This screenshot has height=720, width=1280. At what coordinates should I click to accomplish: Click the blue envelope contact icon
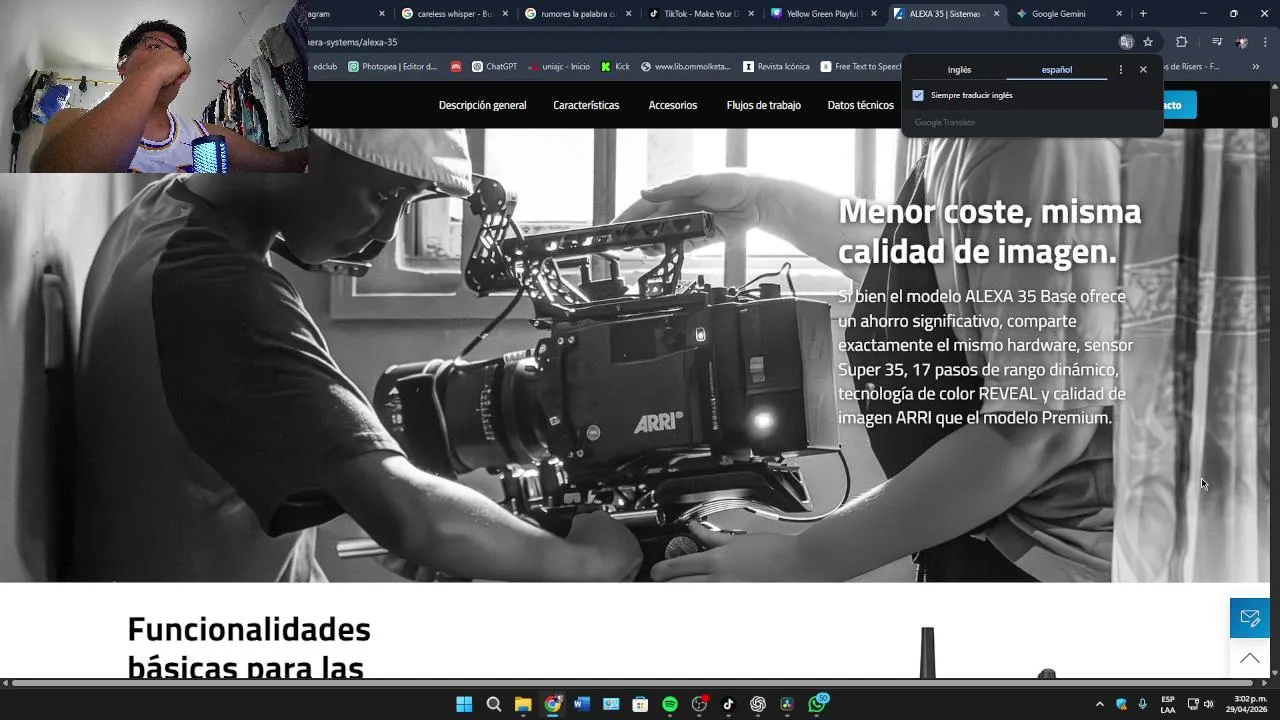pos(1250,618)
